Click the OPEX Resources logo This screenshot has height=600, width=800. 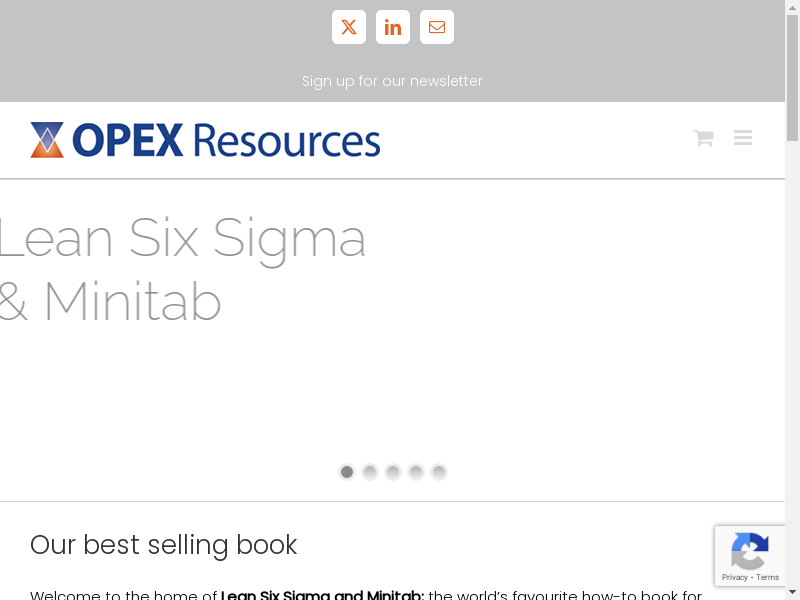(x=205, y=140)
